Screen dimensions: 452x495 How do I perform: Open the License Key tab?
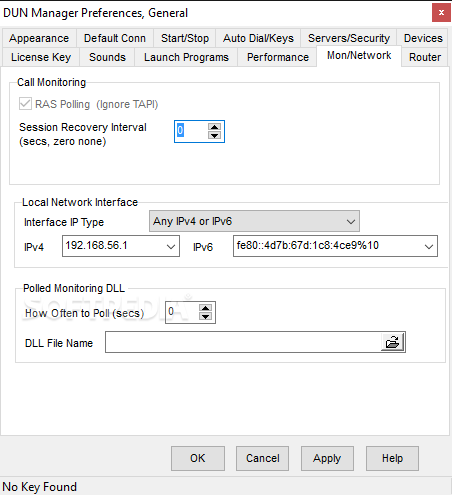(x=41, y=57)
